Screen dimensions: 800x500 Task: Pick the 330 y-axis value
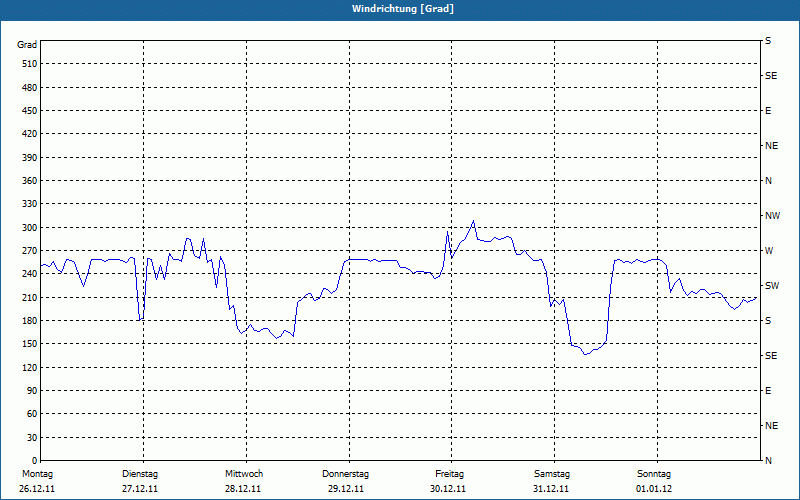pos(30,204)
